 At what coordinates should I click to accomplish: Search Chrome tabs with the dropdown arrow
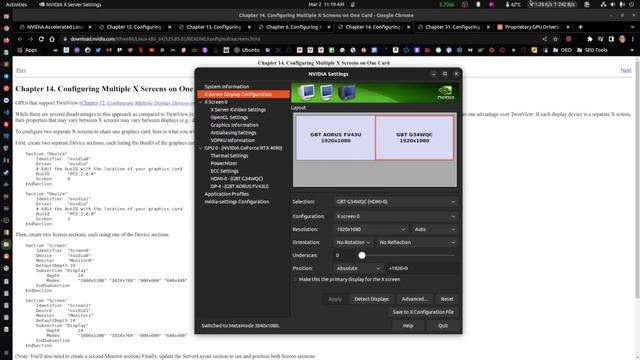coord(632,27)
